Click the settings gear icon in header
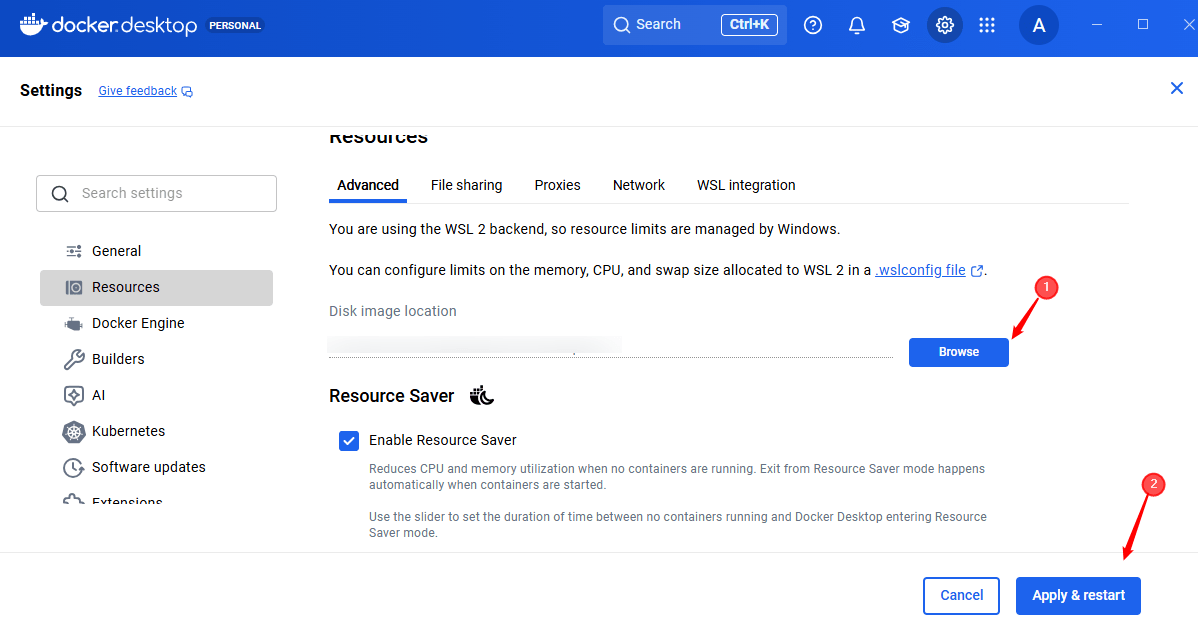 (x=945, y=25)
